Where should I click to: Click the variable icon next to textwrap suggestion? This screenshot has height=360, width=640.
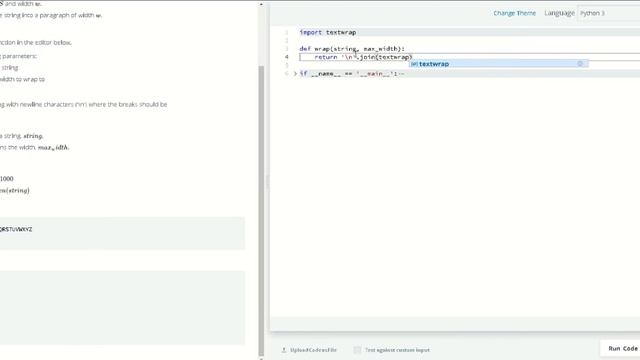point(414,64)
